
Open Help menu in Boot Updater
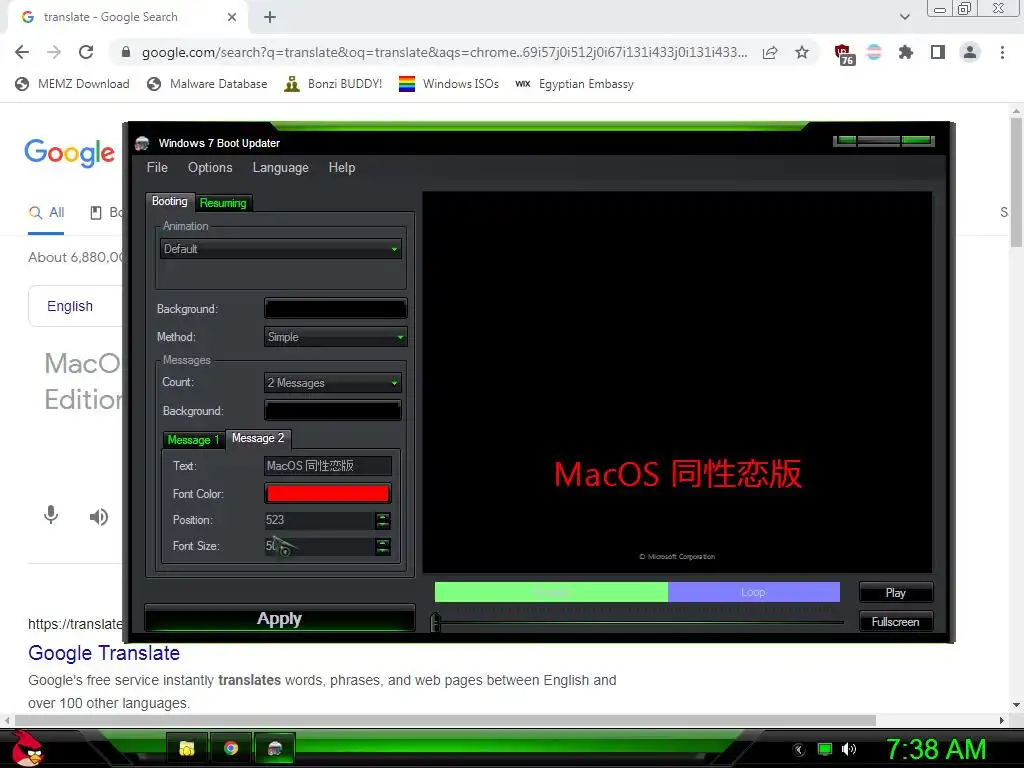tap(342, 168)
